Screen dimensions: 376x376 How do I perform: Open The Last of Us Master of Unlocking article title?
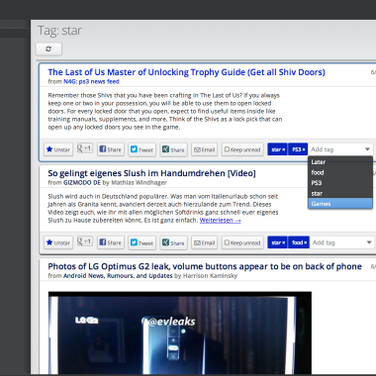186,72
